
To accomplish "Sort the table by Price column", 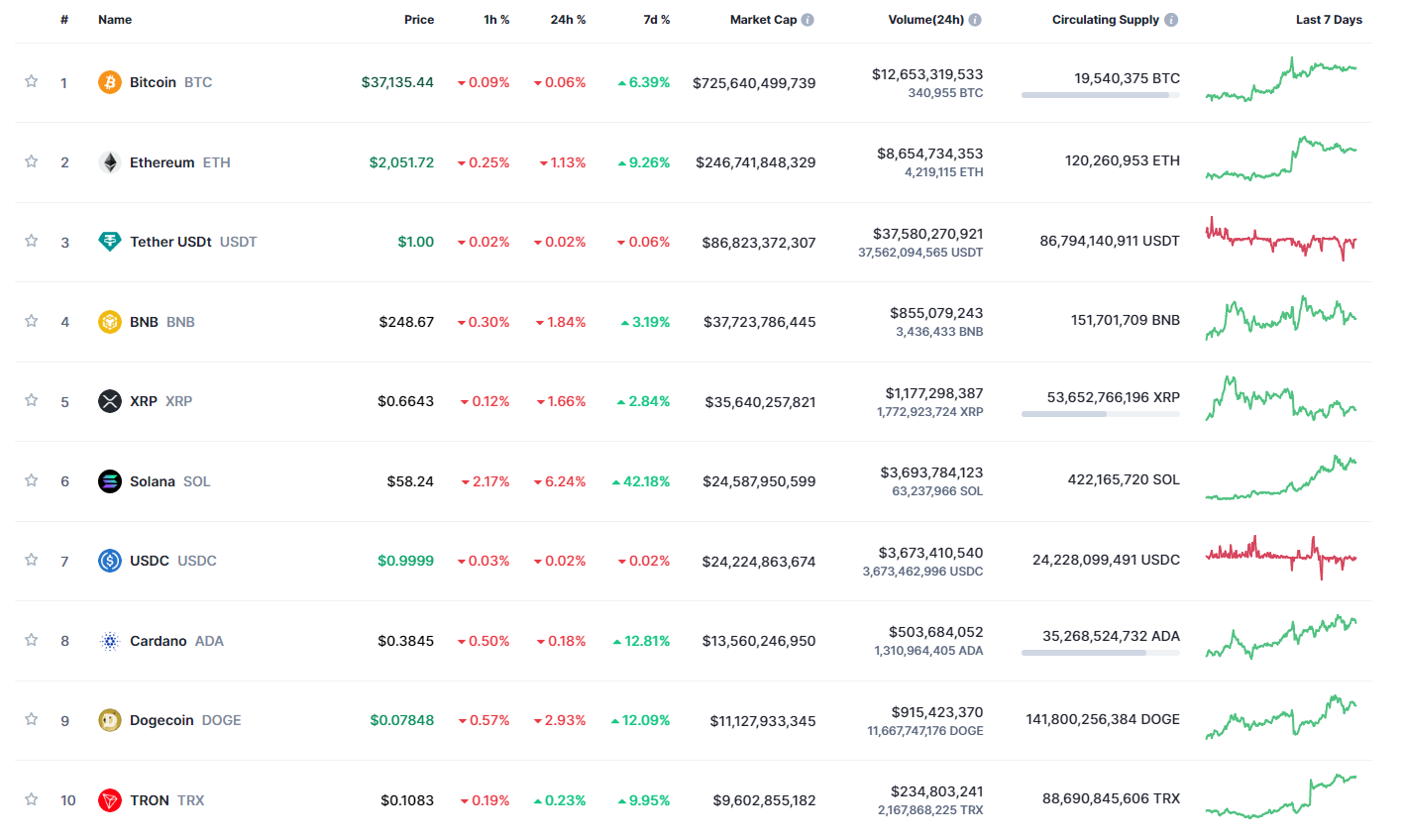I will (x=419, y=20).
